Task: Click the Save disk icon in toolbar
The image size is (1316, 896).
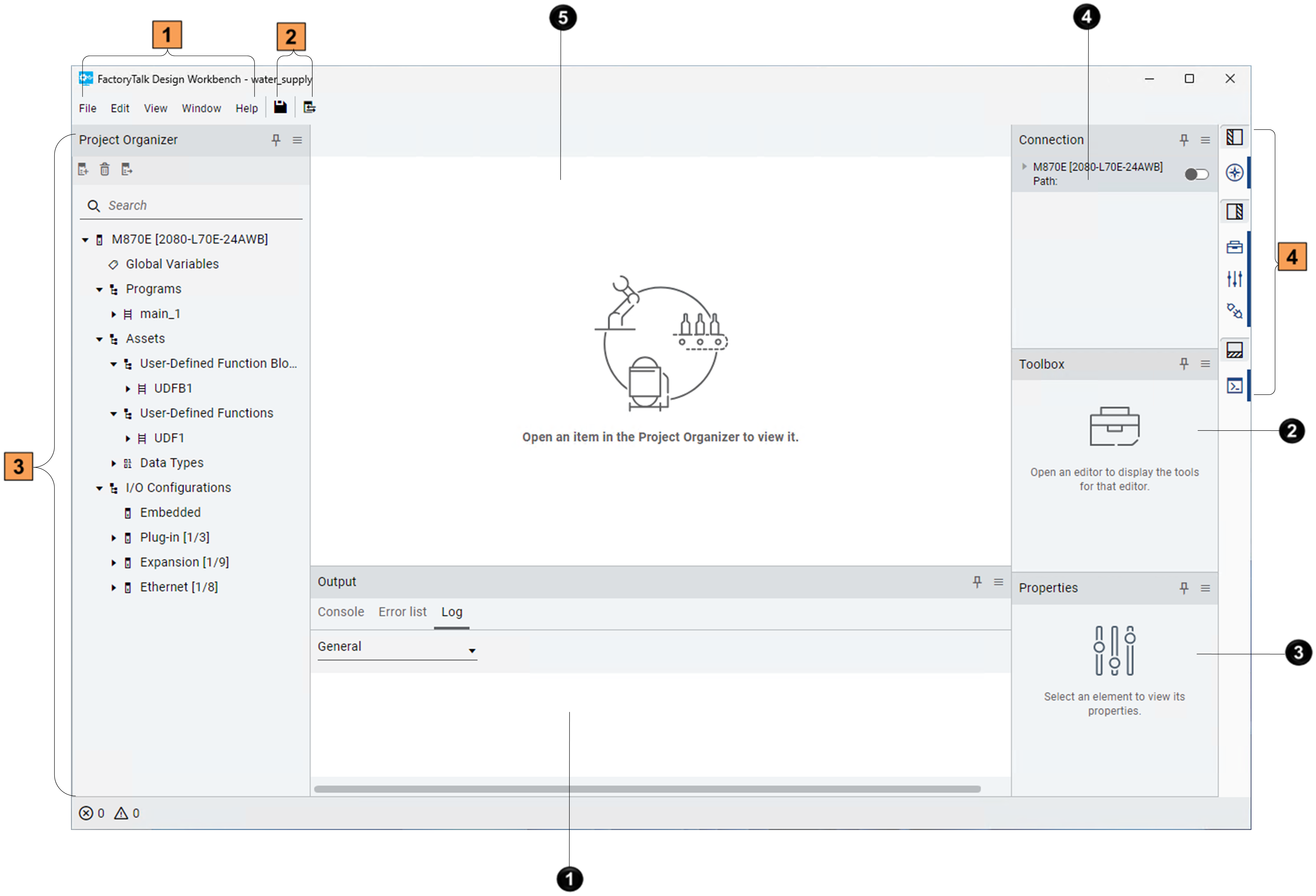Action: click(x=280, y=107)
